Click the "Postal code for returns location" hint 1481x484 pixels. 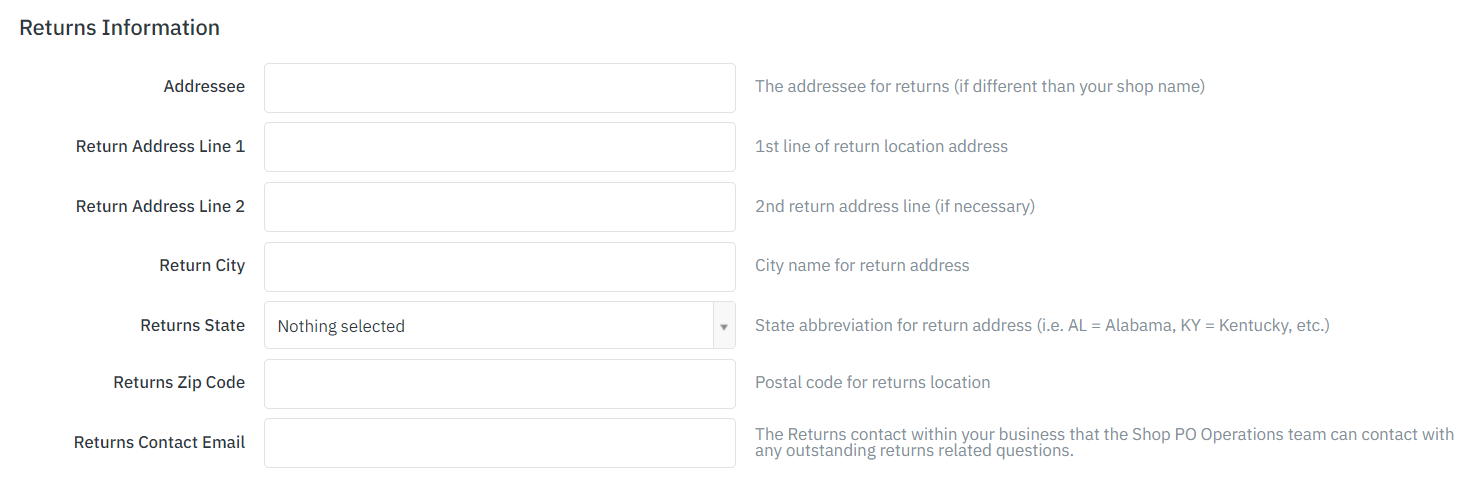coord(872,383)
